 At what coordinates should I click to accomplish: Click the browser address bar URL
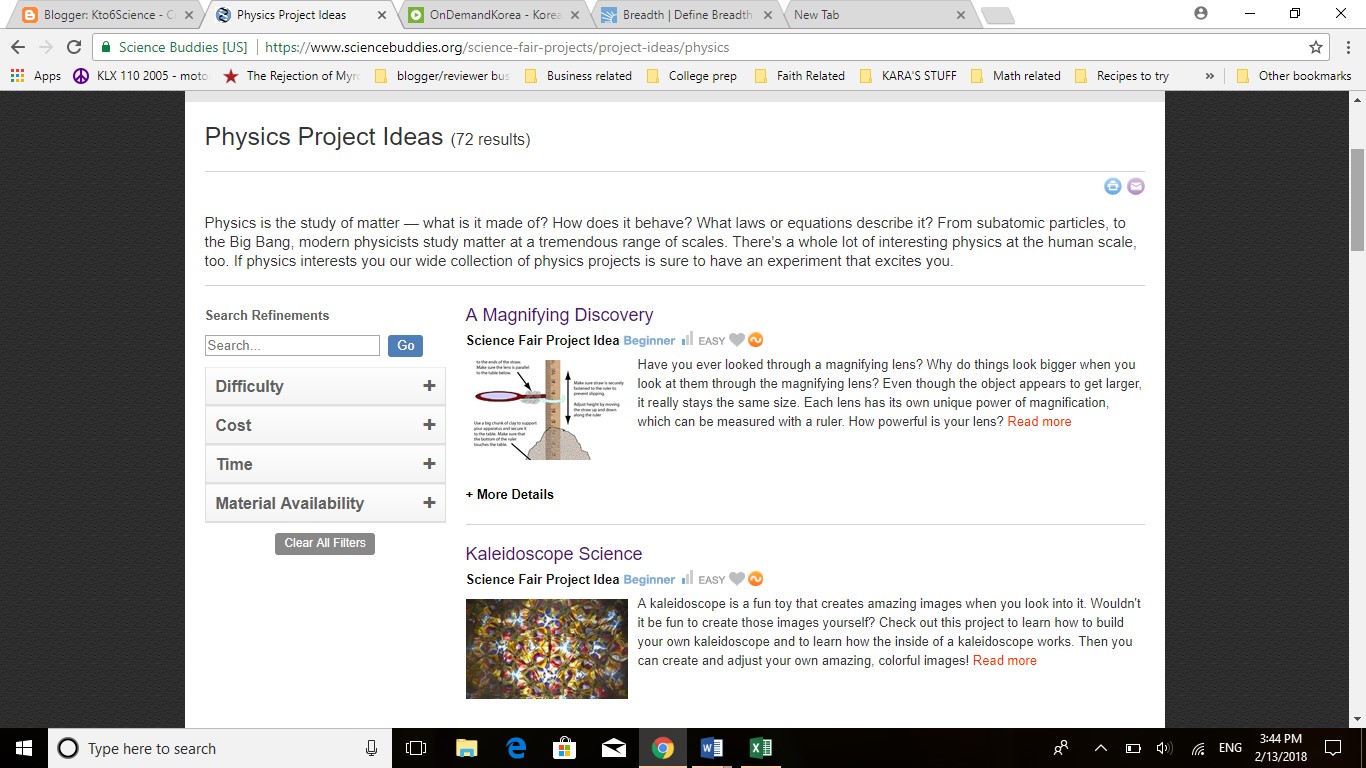(x=497, y=47)
